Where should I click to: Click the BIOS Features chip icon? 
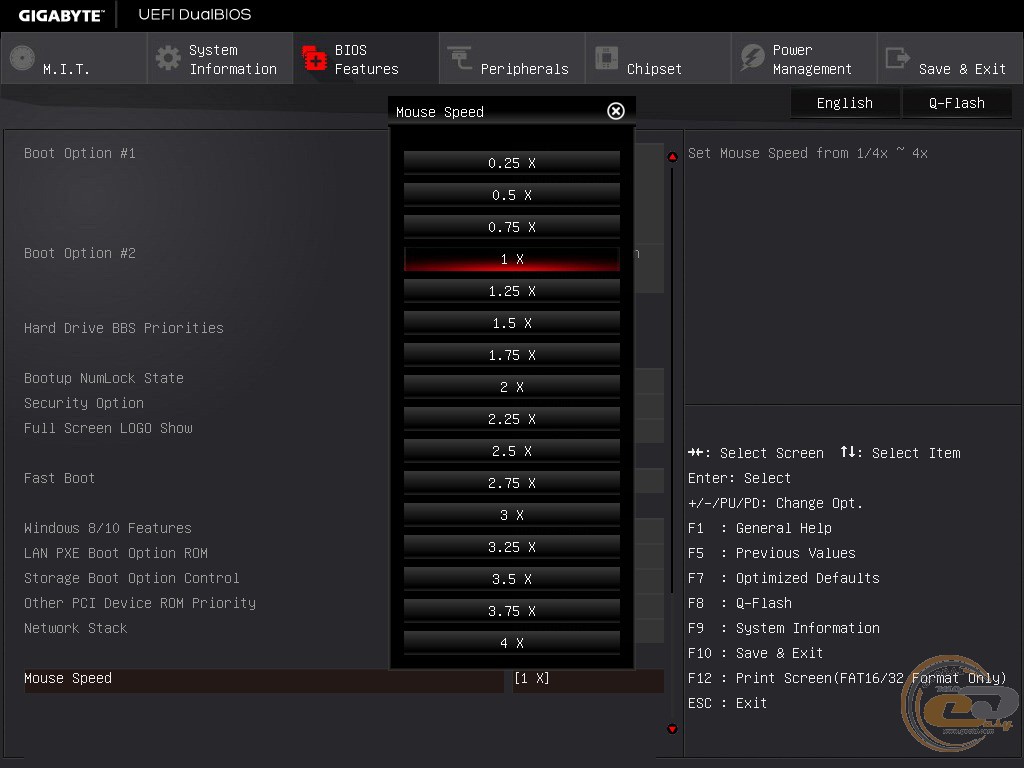pos(315,59)
